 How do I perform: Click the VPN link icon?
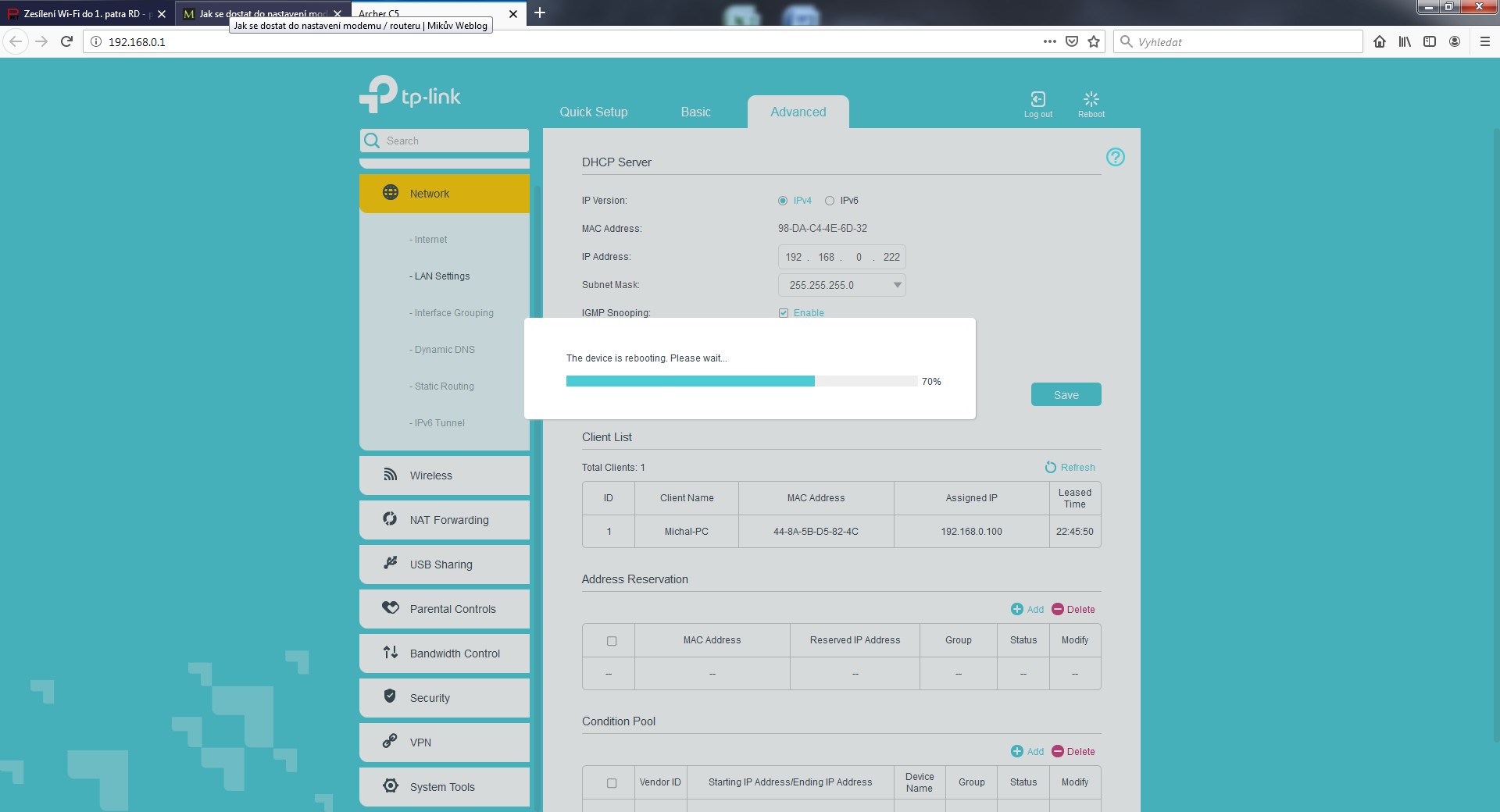(391, 742)
